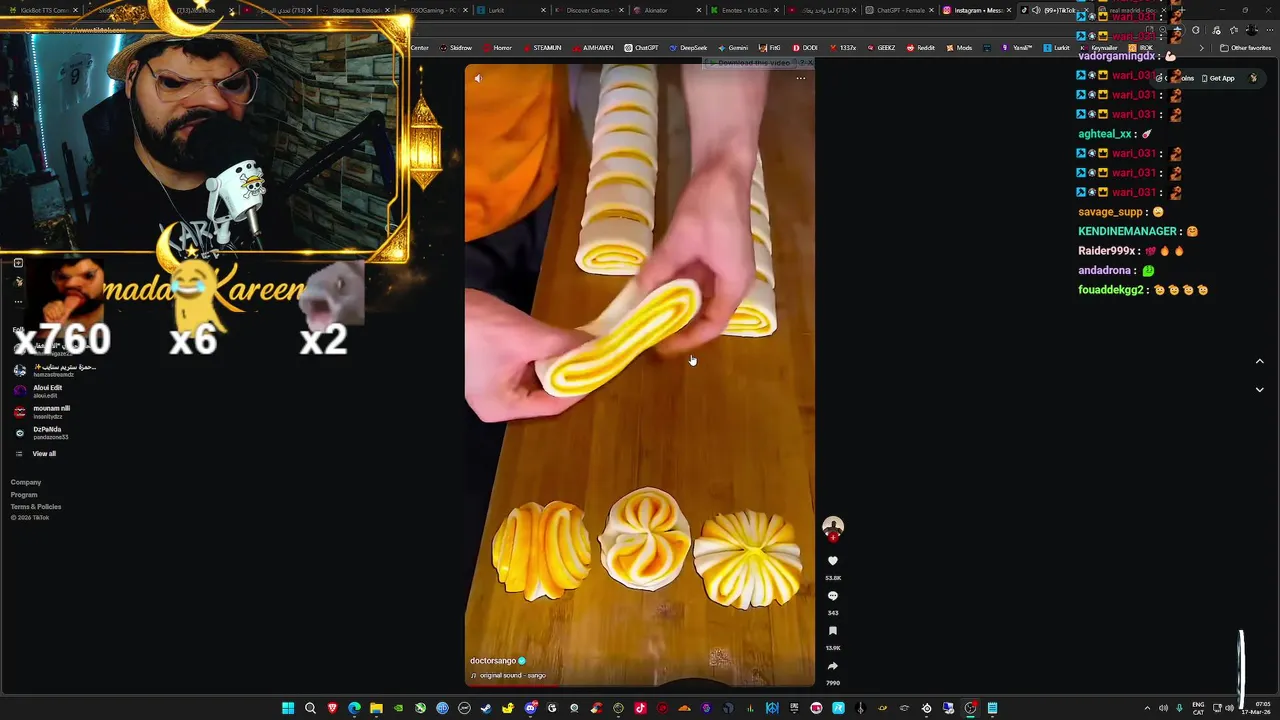Image resolution: width=1280 pixels, height=720 pixels.
Task: Open 1337x bookmark
Action: (x=842, y=48)
